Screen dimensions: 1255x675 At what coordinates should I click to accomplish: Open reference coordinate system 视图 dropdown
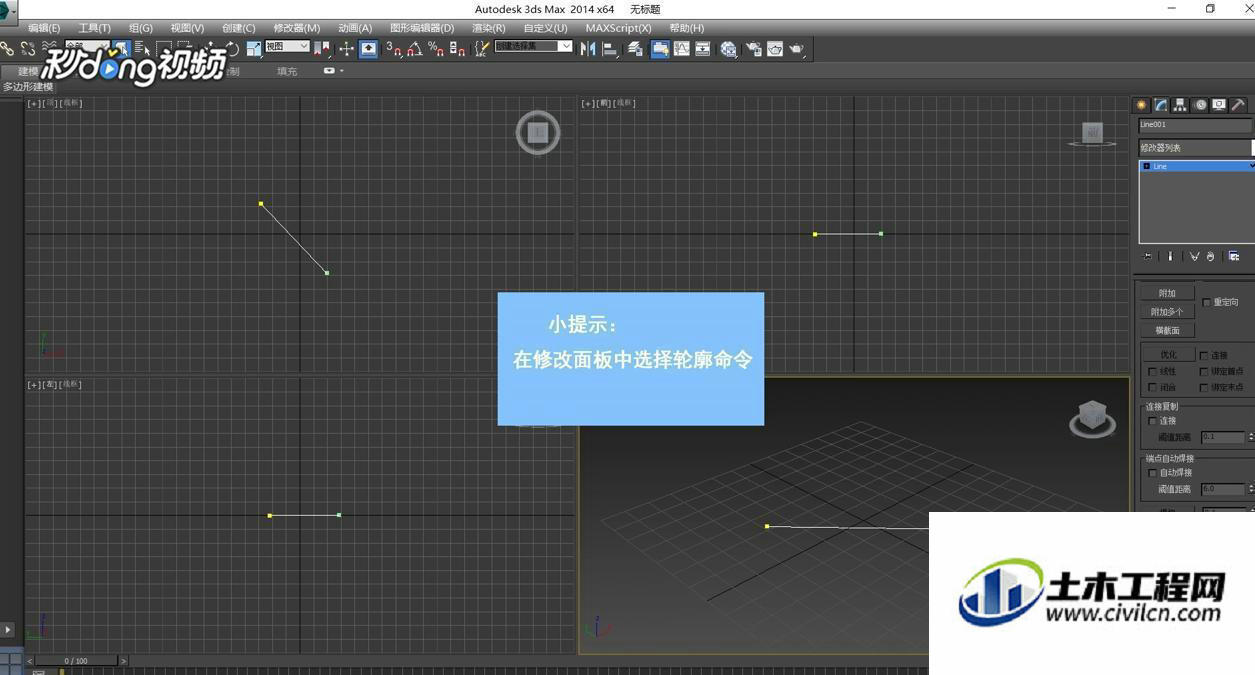pos(287,46)
